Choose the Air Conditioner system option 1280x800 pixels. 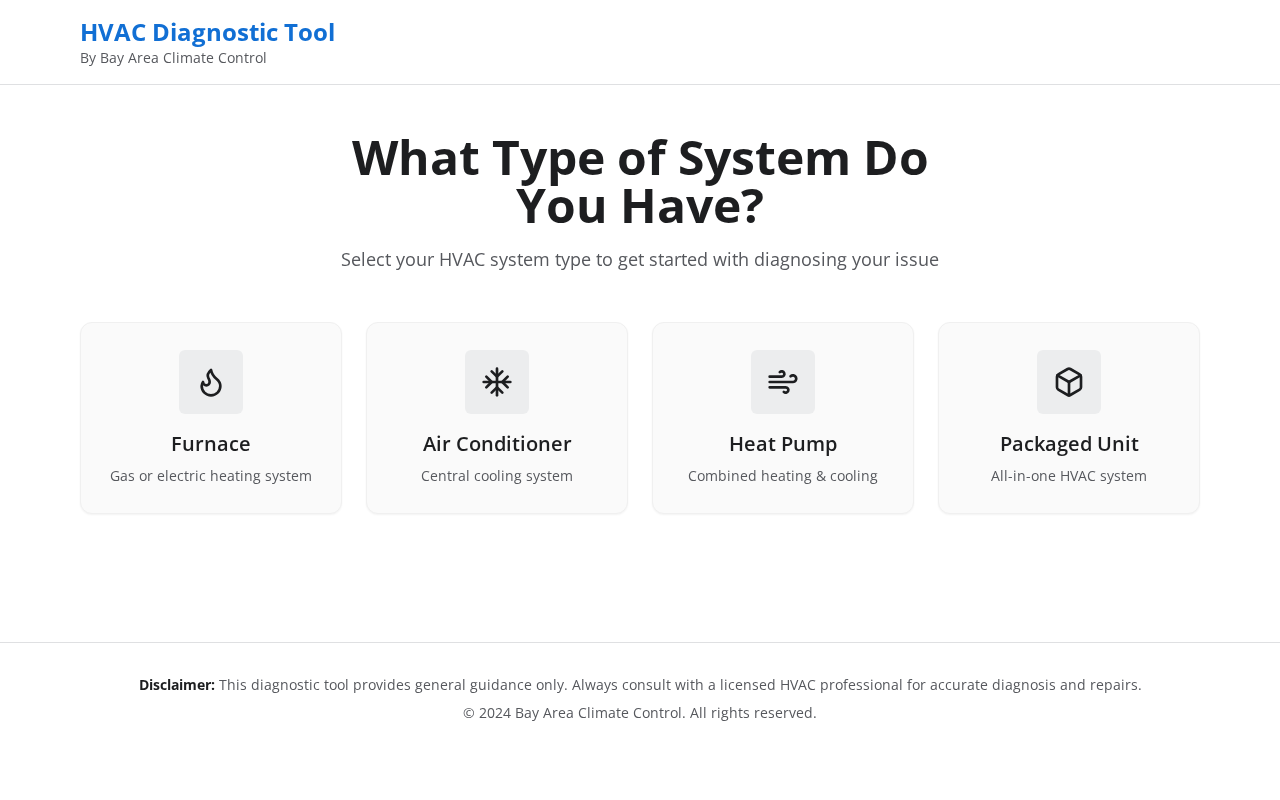pyautogui.click(x=497, y=418)
